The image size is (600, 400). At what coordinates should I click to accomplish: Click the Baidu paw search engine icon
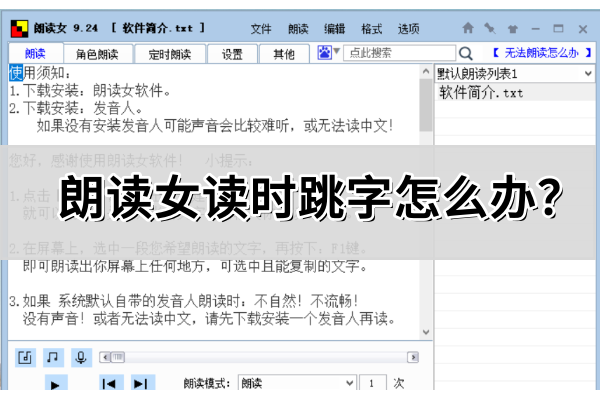click(x=324, y=52)
